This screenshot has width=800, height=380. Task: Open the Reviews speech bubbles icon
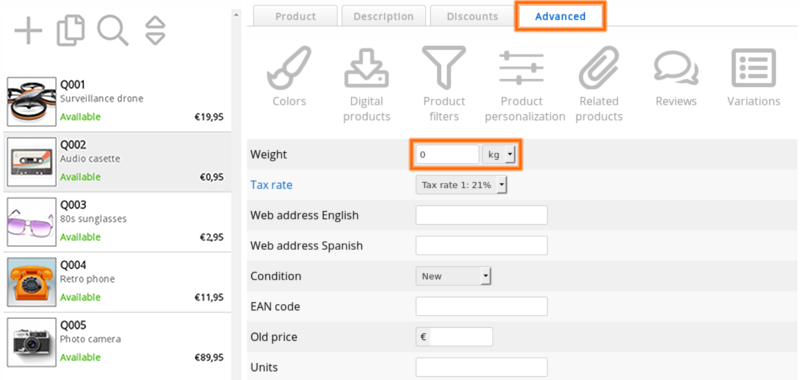676,68
